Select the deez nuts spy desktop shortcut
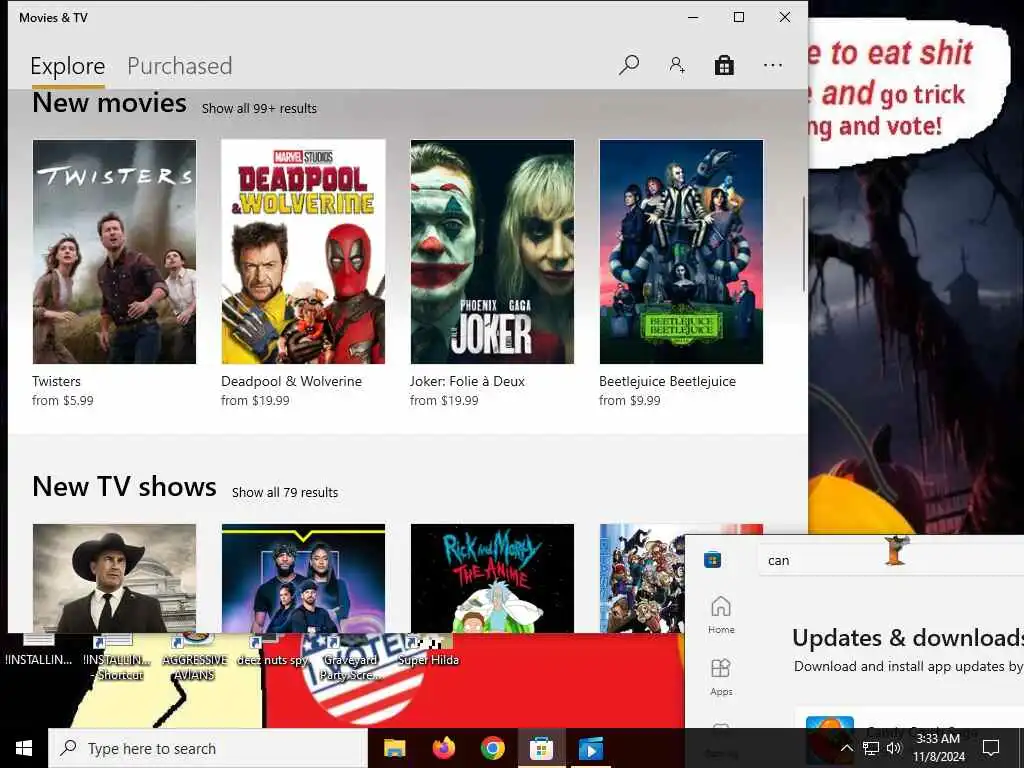The width and height of the screenshot is (1024, 768). (x=272, y=652)
